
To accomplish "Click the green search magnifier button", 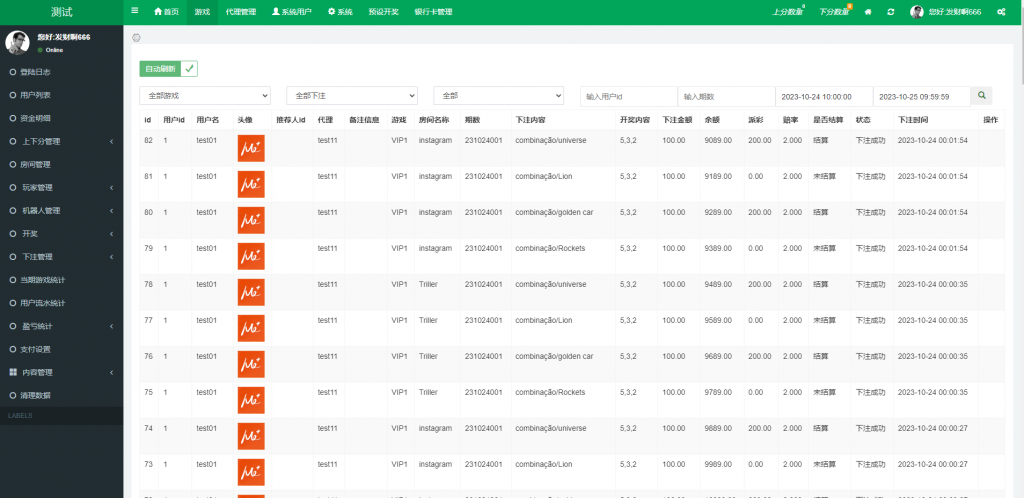I will tap(982, 95).
